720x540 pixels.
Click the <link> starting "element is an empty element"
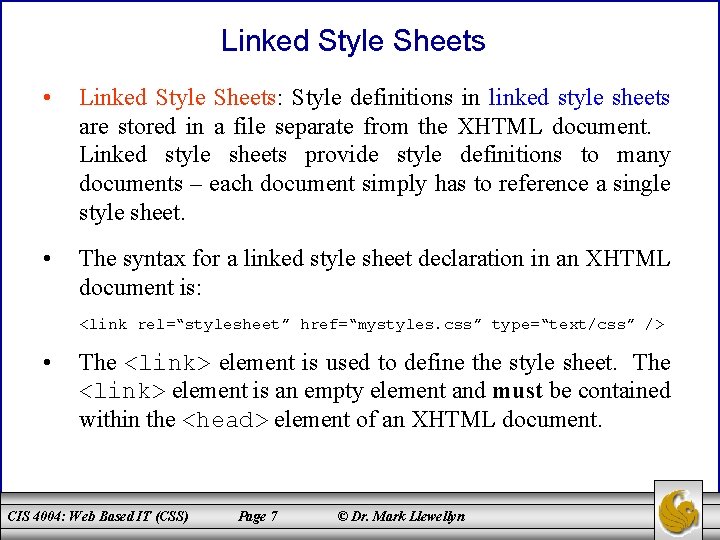pyautogui.click(x=122, y=391)
